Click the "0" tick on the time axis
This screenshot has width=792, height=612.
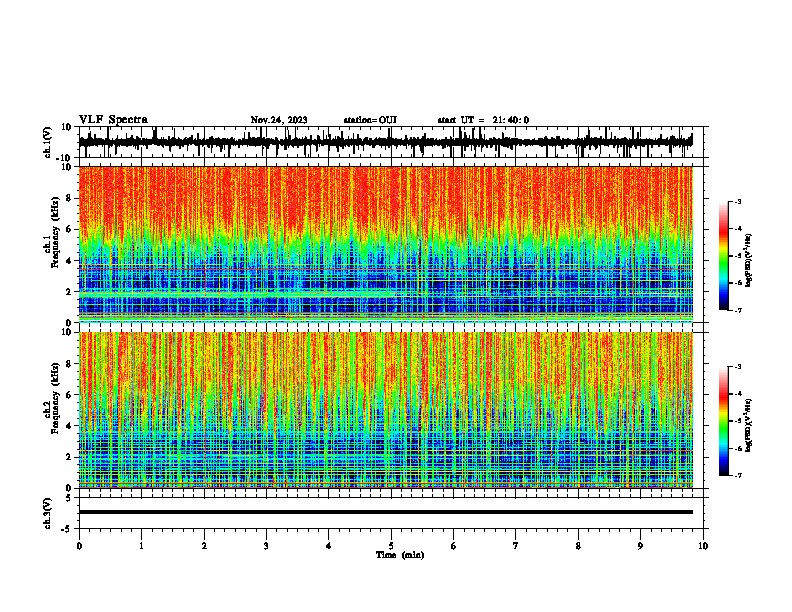(x=79, y=546)
